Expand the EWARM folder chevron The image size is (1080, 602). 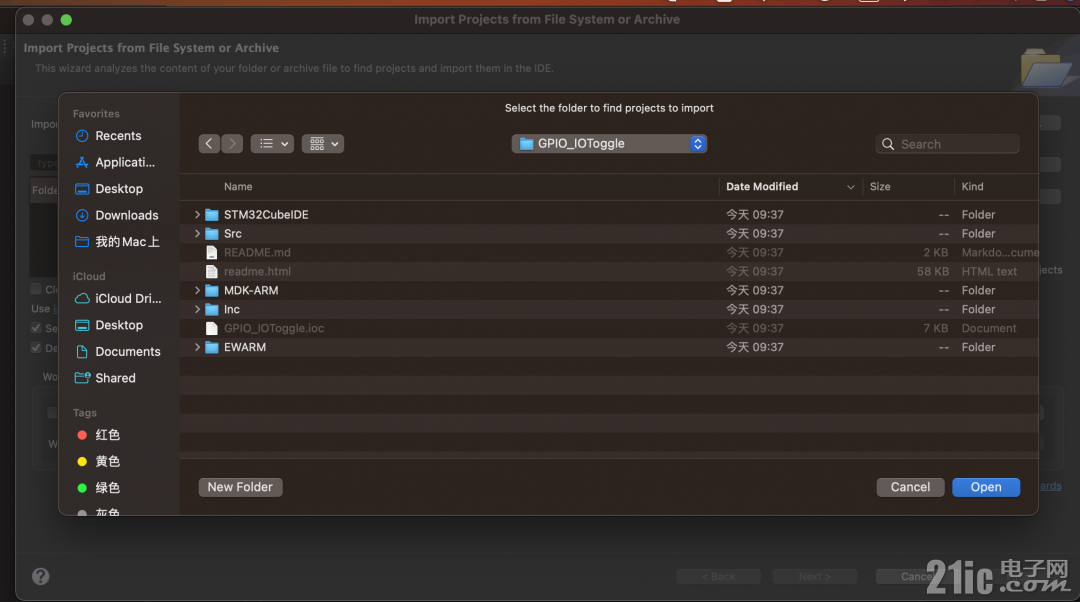click(x=197, y=347)
